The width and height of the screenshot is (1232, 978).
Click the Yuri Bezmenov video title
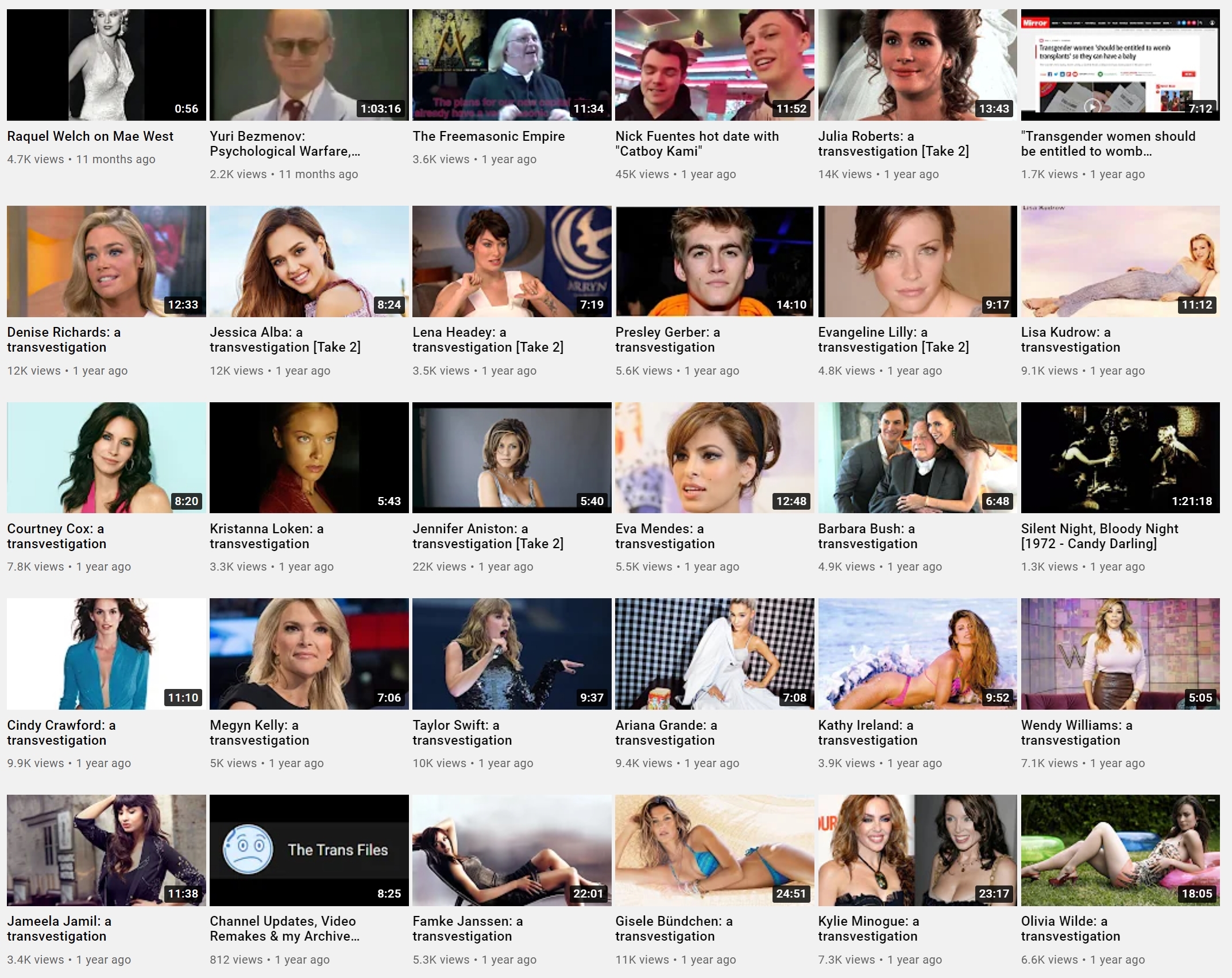(x=285, y=144)
